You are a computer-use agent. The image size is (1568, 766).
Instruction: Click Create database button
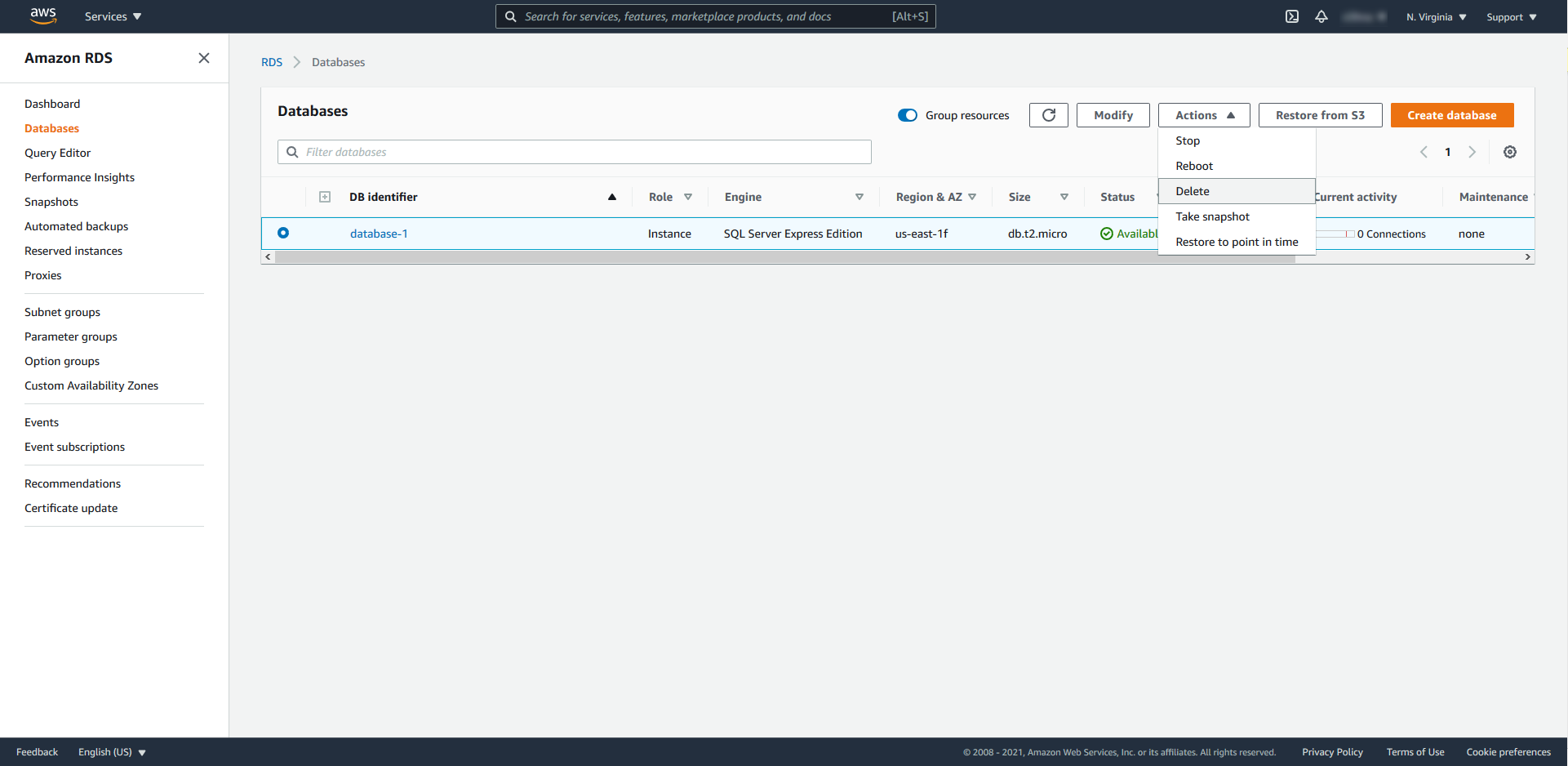(1452, 115)
